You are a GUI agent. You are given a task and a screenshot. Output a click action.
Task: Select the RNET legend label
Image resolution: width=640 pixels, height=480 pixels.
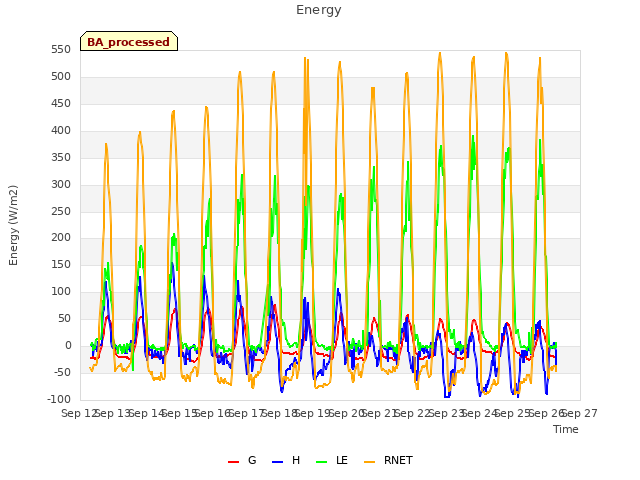coord(398,460)
